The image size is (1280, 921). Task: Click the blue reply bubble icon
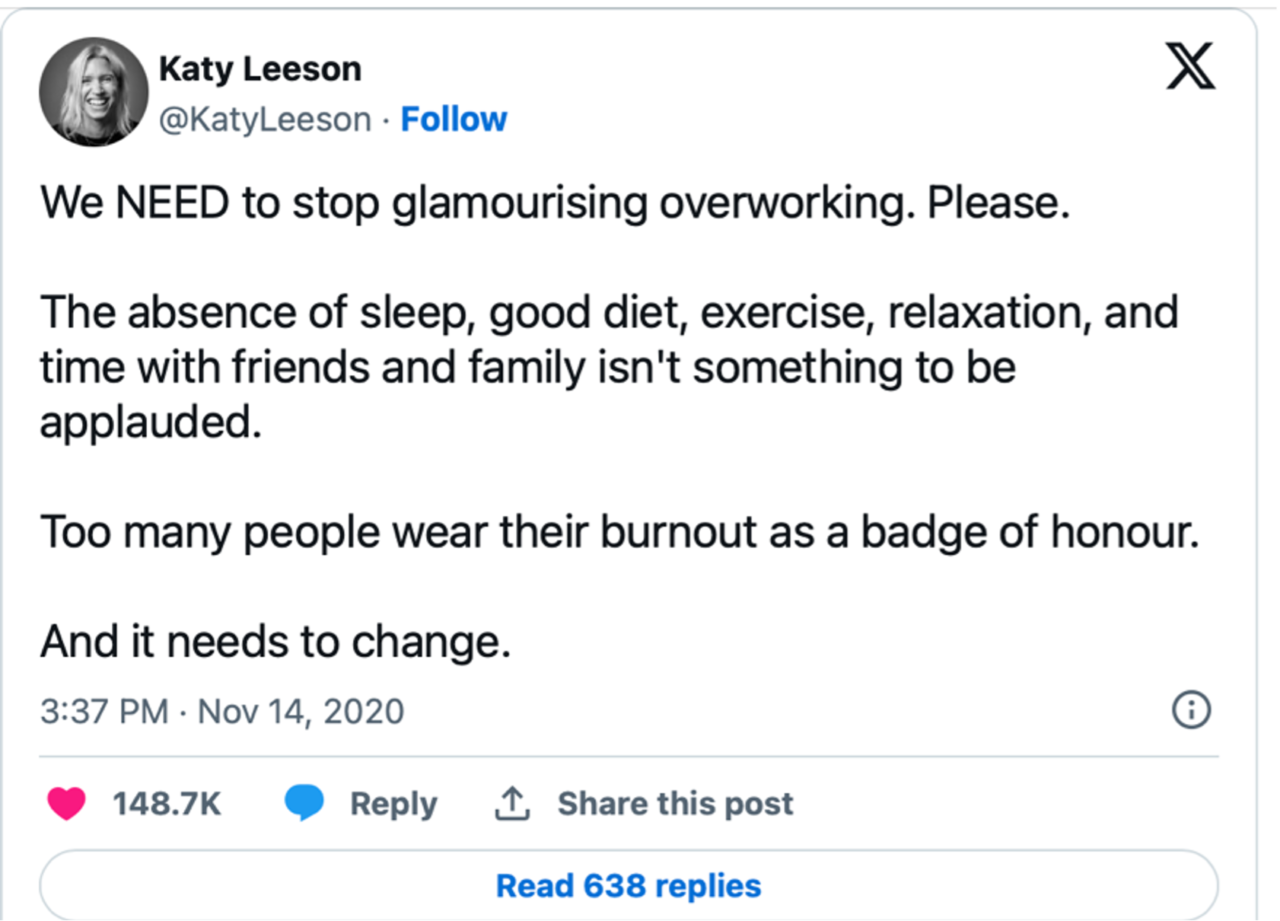pos(304,804)
